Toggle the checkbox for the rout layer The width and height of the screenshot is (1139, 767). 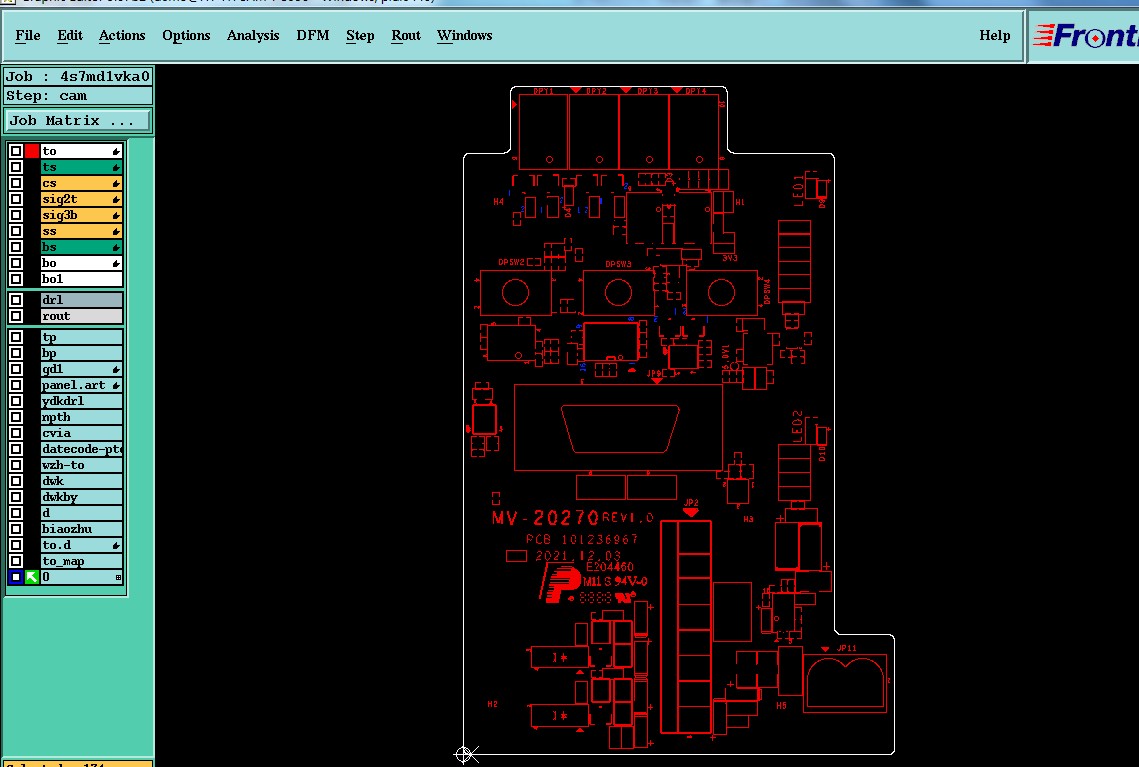click(16, 316)
